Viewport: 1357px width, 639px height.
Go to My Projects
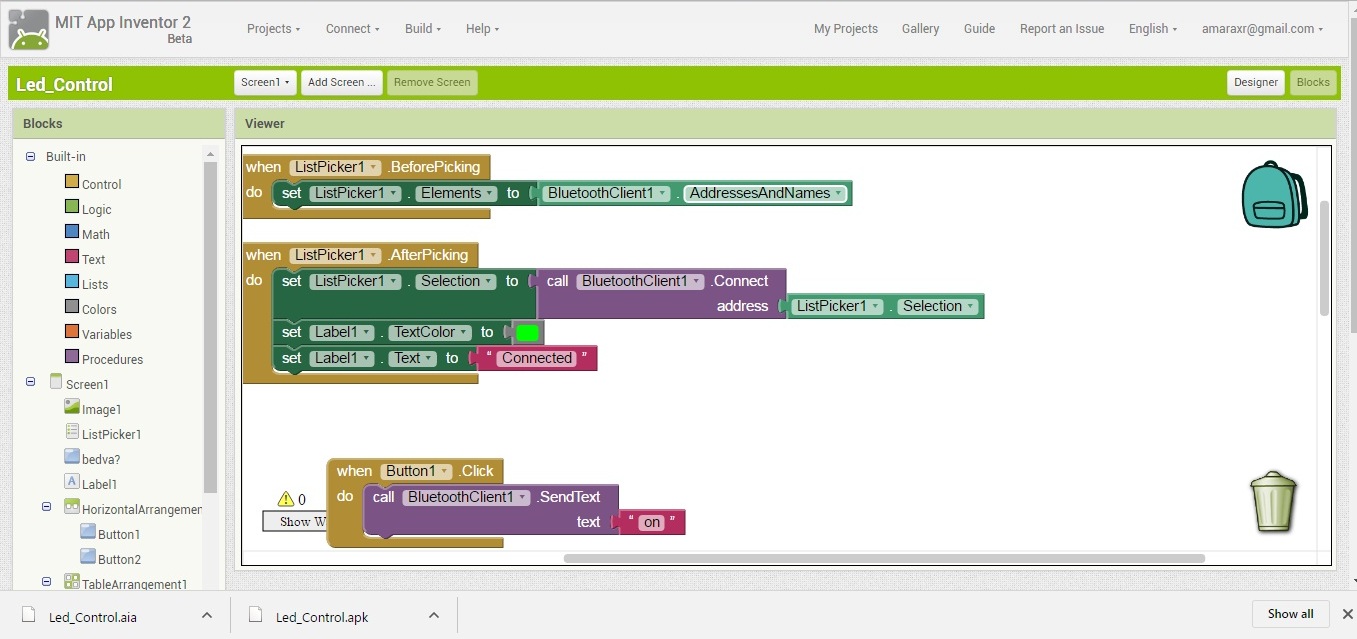tap(846, 29)
